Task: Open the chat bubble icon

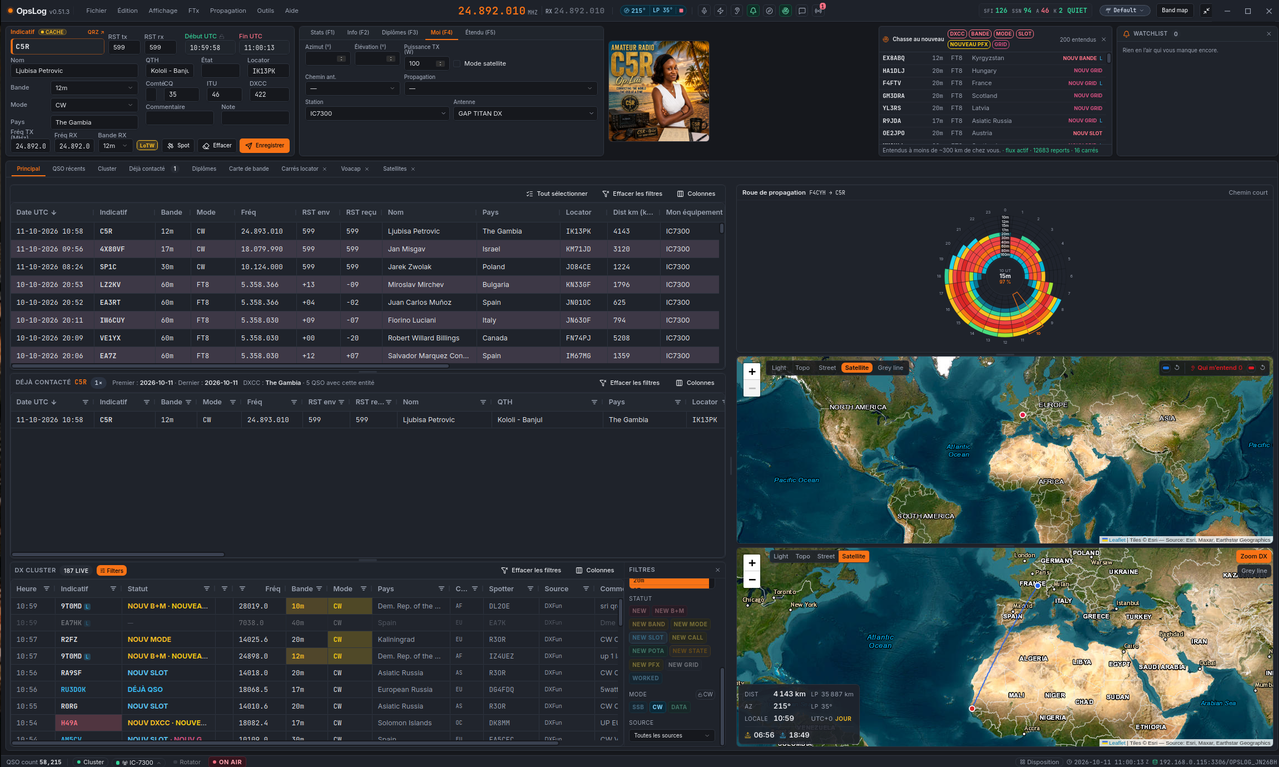Action: [802, 11]
